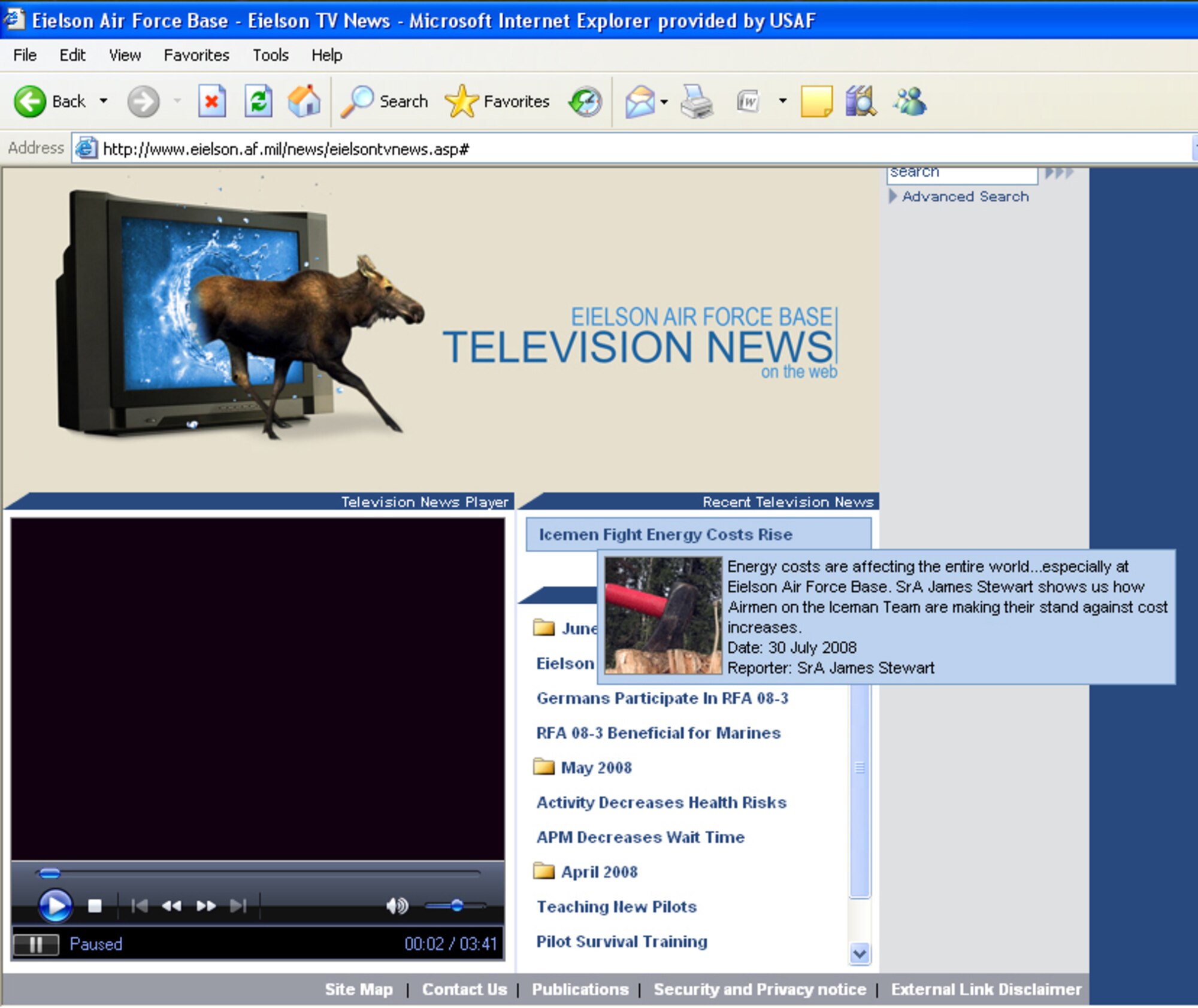Screen dimensions: 1198x1008
Task: Open Favorites star toolbar button
Action: [x=497, y=101]
